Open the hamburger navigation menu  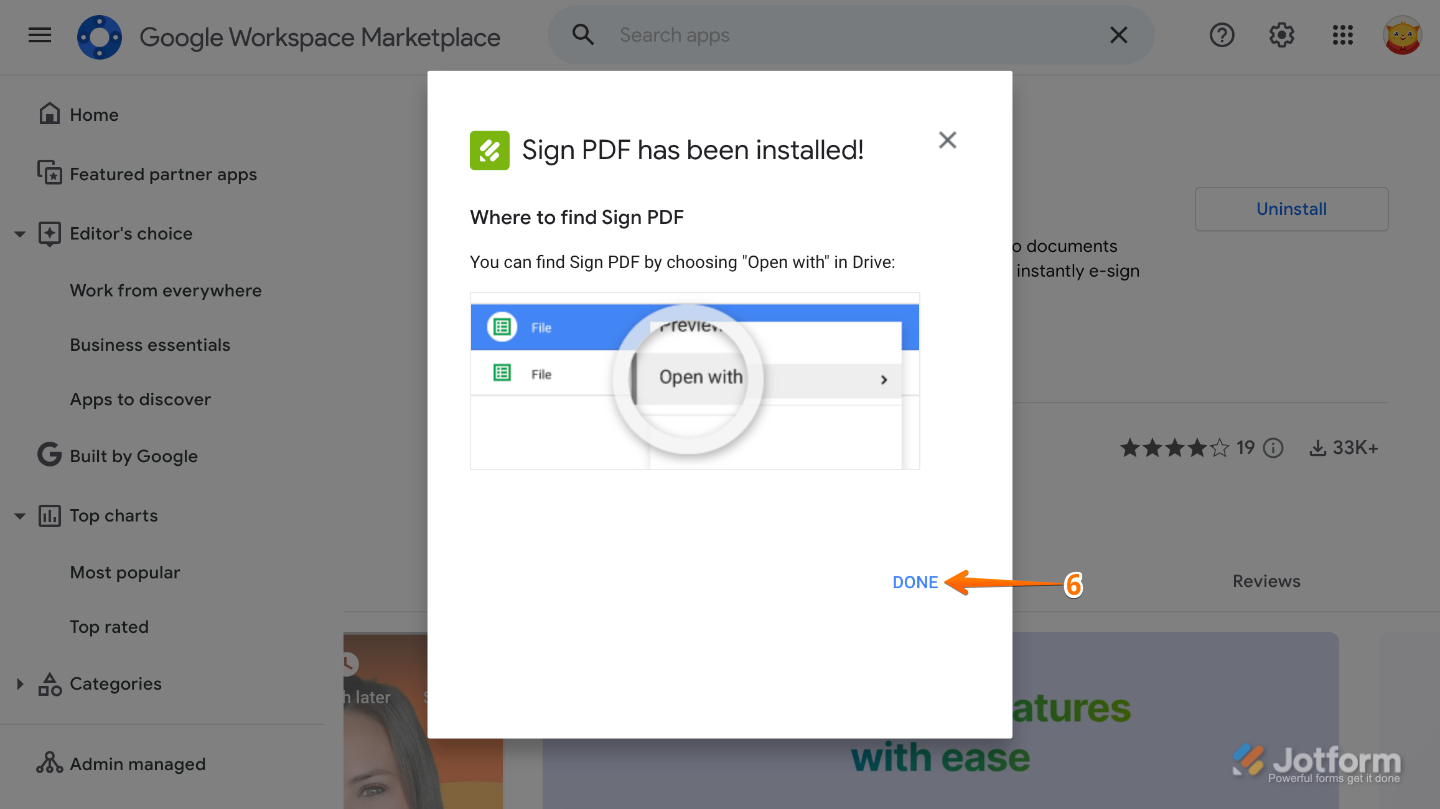tap(39, 34)
